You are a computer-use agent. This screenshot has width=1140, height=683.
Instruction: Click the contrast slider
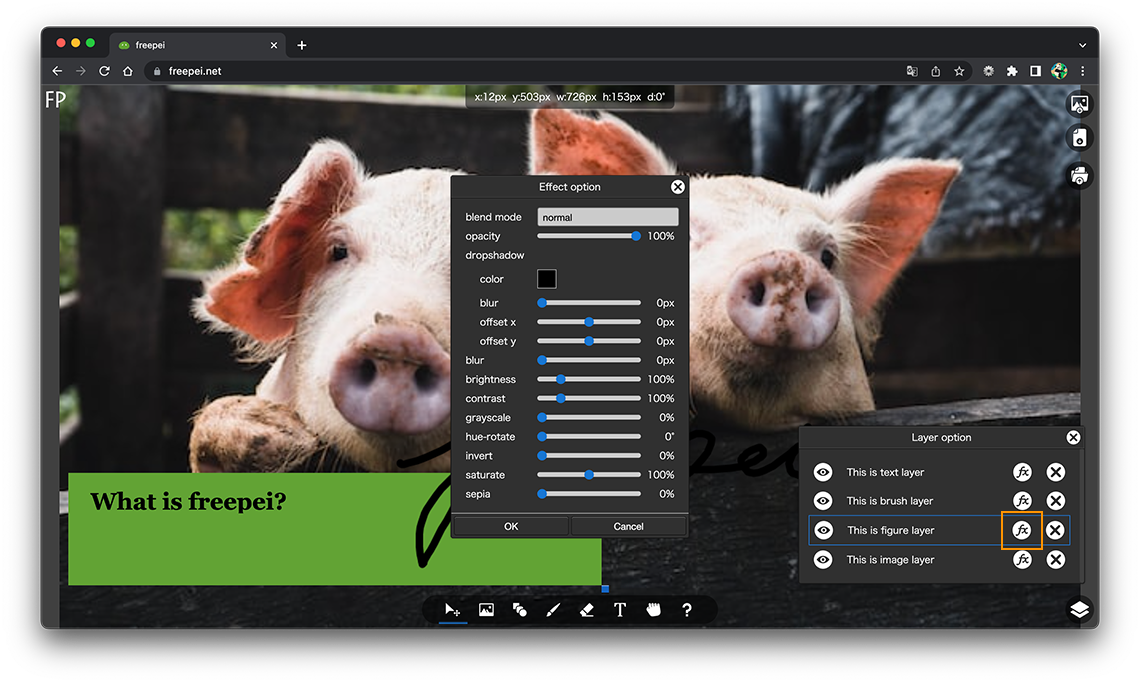pos(589,399)
